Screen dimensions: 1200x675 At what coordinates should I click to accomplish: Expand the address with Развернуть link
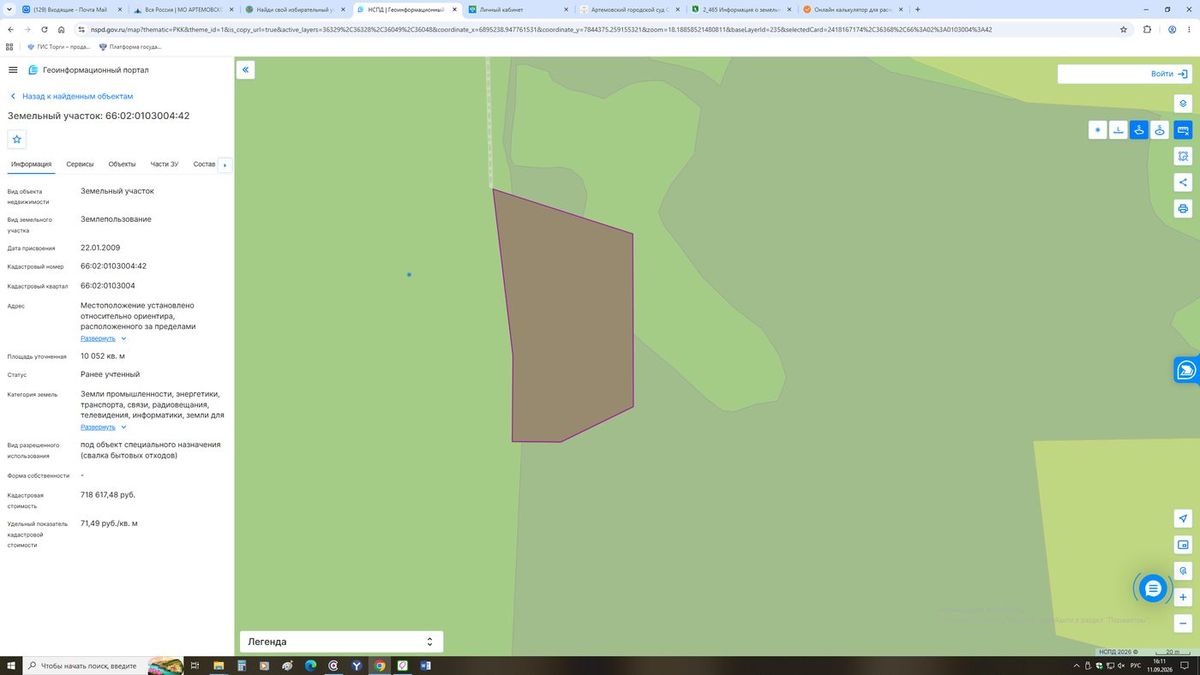104,338
